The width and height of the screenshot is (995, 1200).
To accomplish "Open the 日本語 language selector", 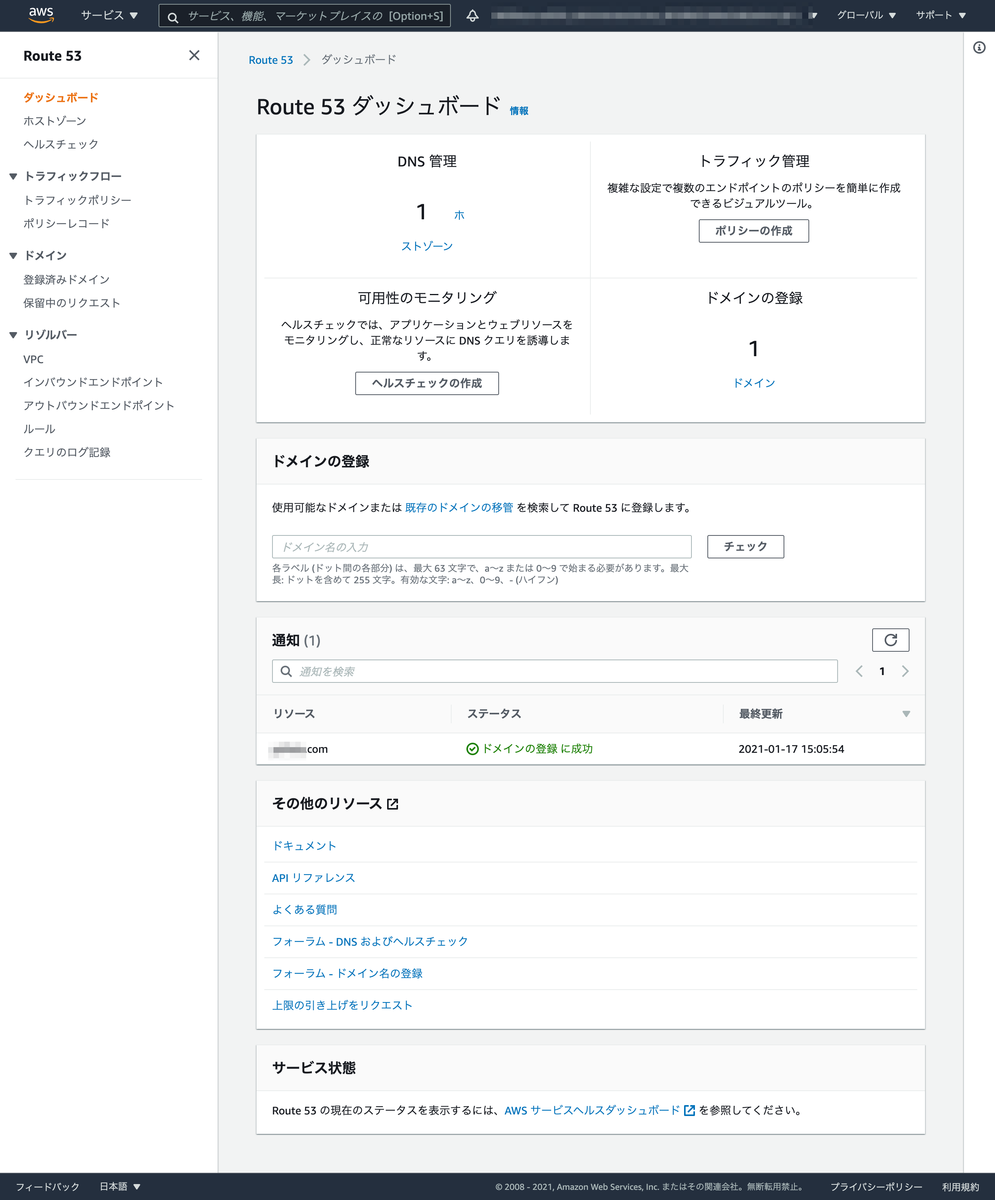I will [120, 1187].
